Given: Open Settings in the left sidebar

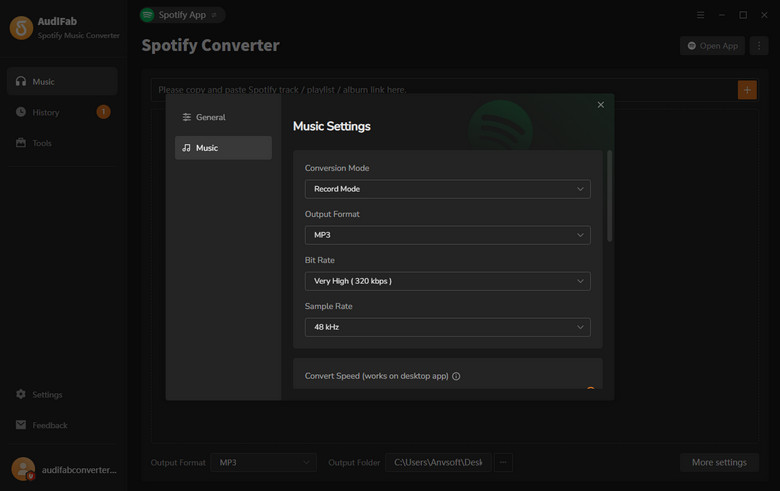Looking at the screenshot, I should point(62,394).
